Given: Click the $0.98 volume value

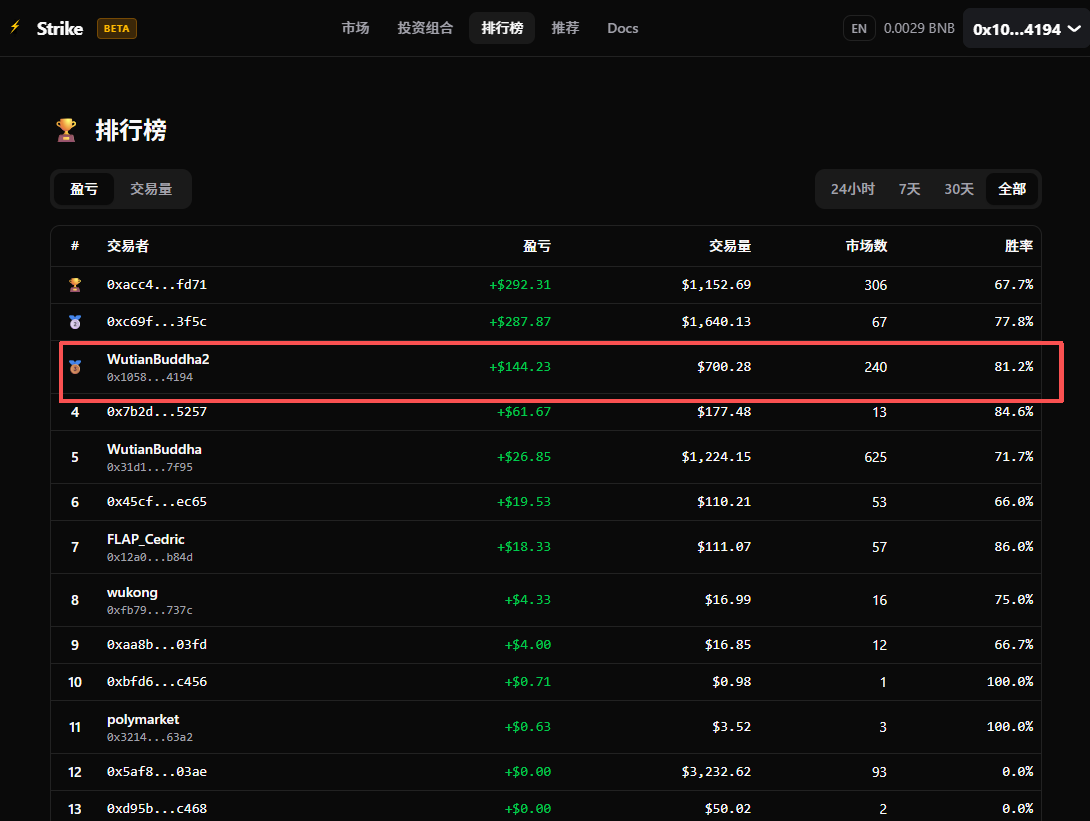Looking at the screenshot, I should [x=731, y=682].
